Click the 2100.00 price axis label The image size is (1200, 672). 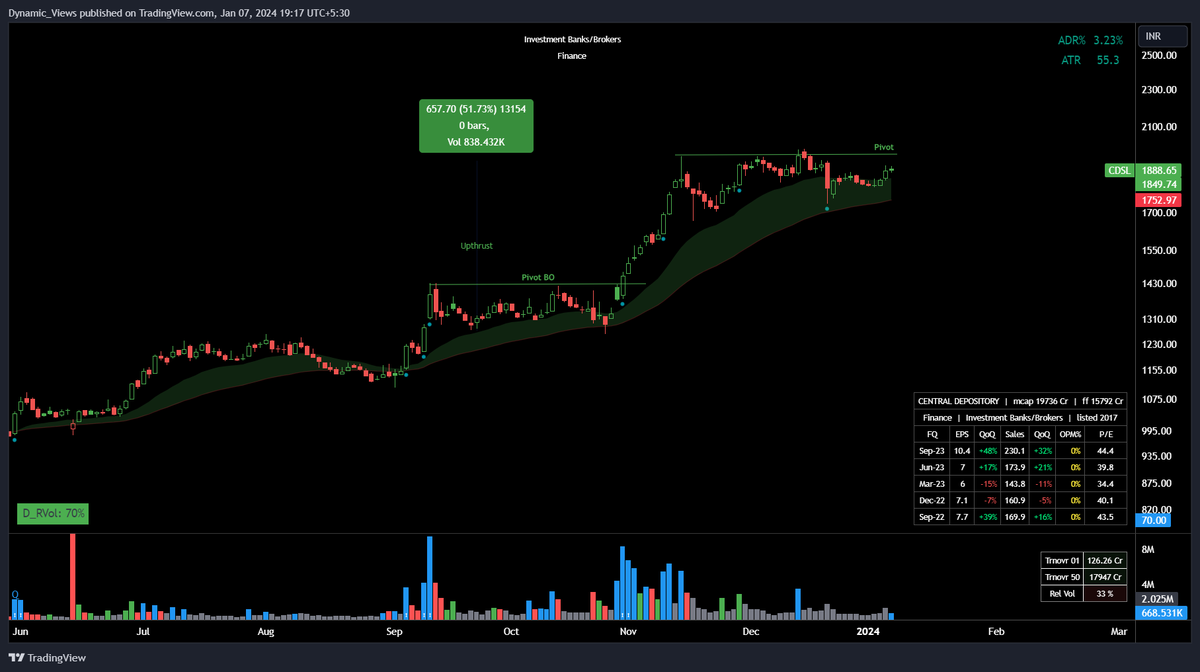tap(1161, 128)
